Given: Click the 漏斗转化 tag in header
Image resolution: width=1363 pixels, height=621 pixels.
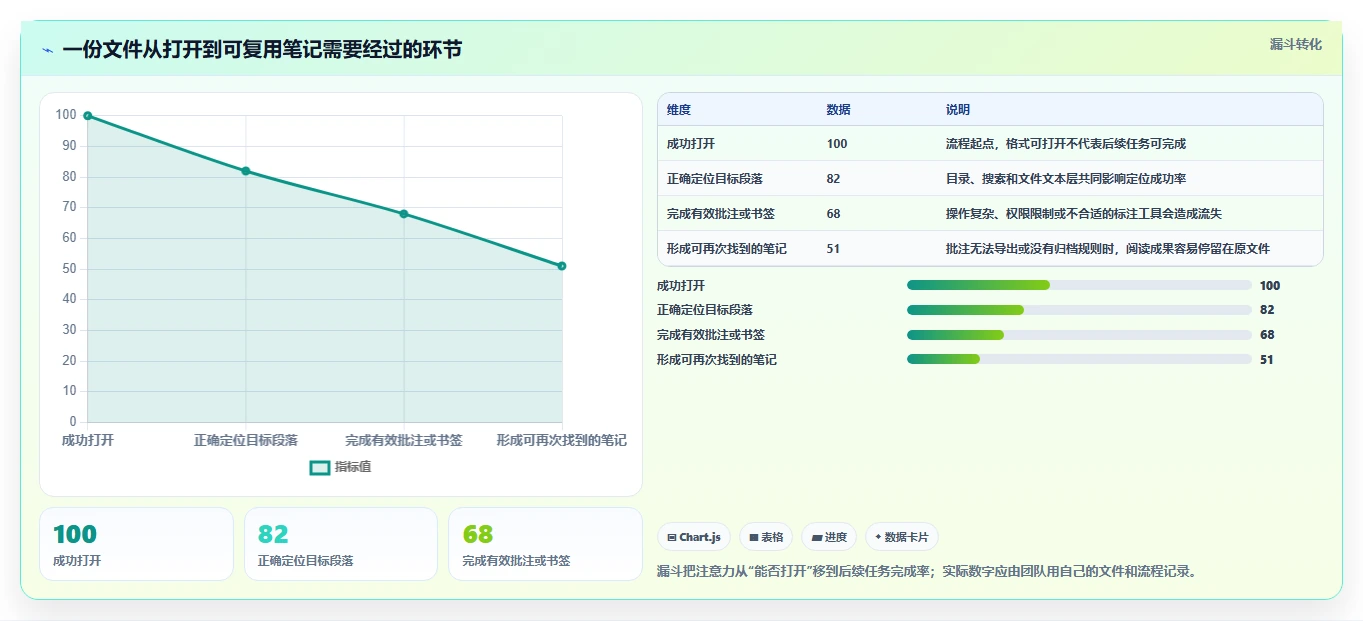Looking at the screenshot, I should tap(1296, 44).
